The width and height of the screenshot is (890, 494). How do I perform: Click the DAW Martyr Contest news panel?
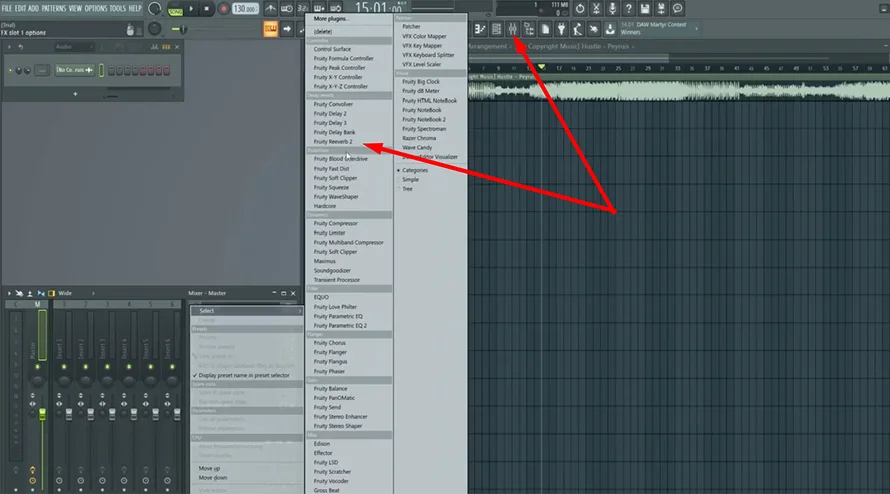coord(659,28)
